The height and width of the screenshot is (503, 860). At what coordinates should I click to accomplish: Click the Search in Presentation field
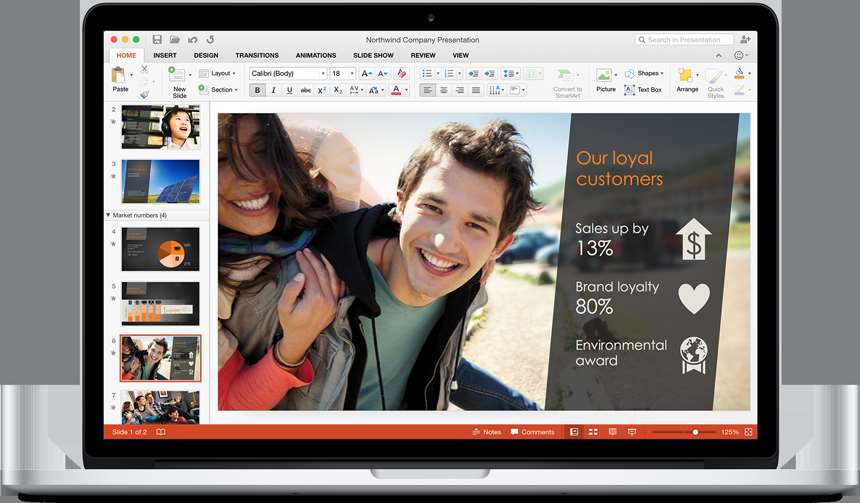coord(683,39)
